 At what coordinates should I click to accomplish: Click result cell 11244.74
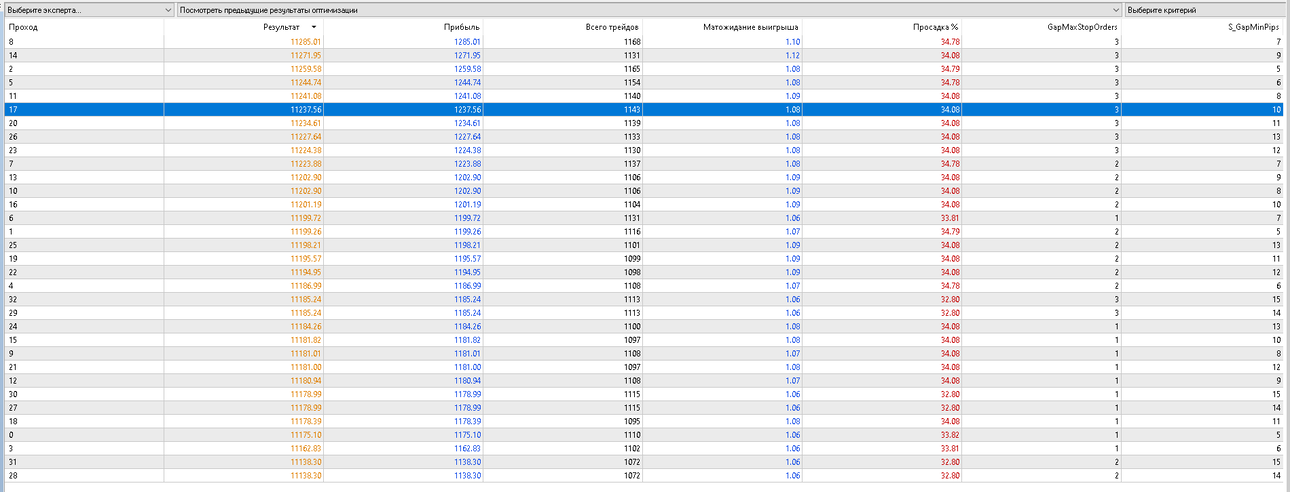click(x=305, y=82)
